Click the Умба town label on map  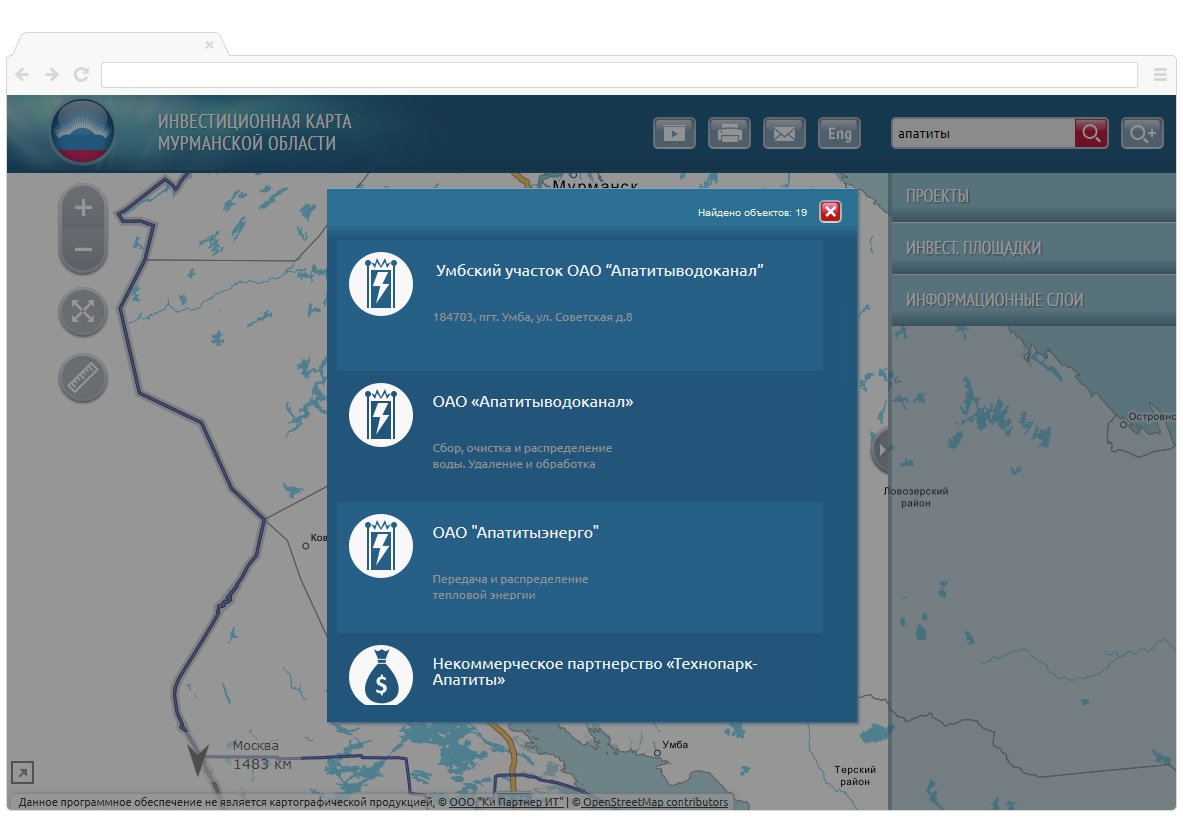[x=675, y=745]
